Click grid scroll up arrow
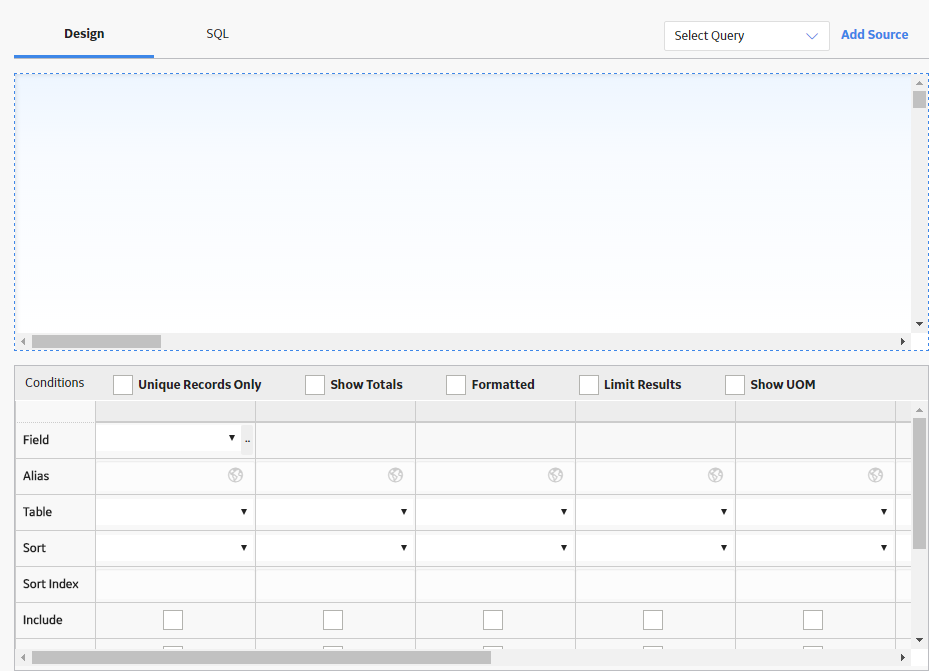 tap(919, 410)
